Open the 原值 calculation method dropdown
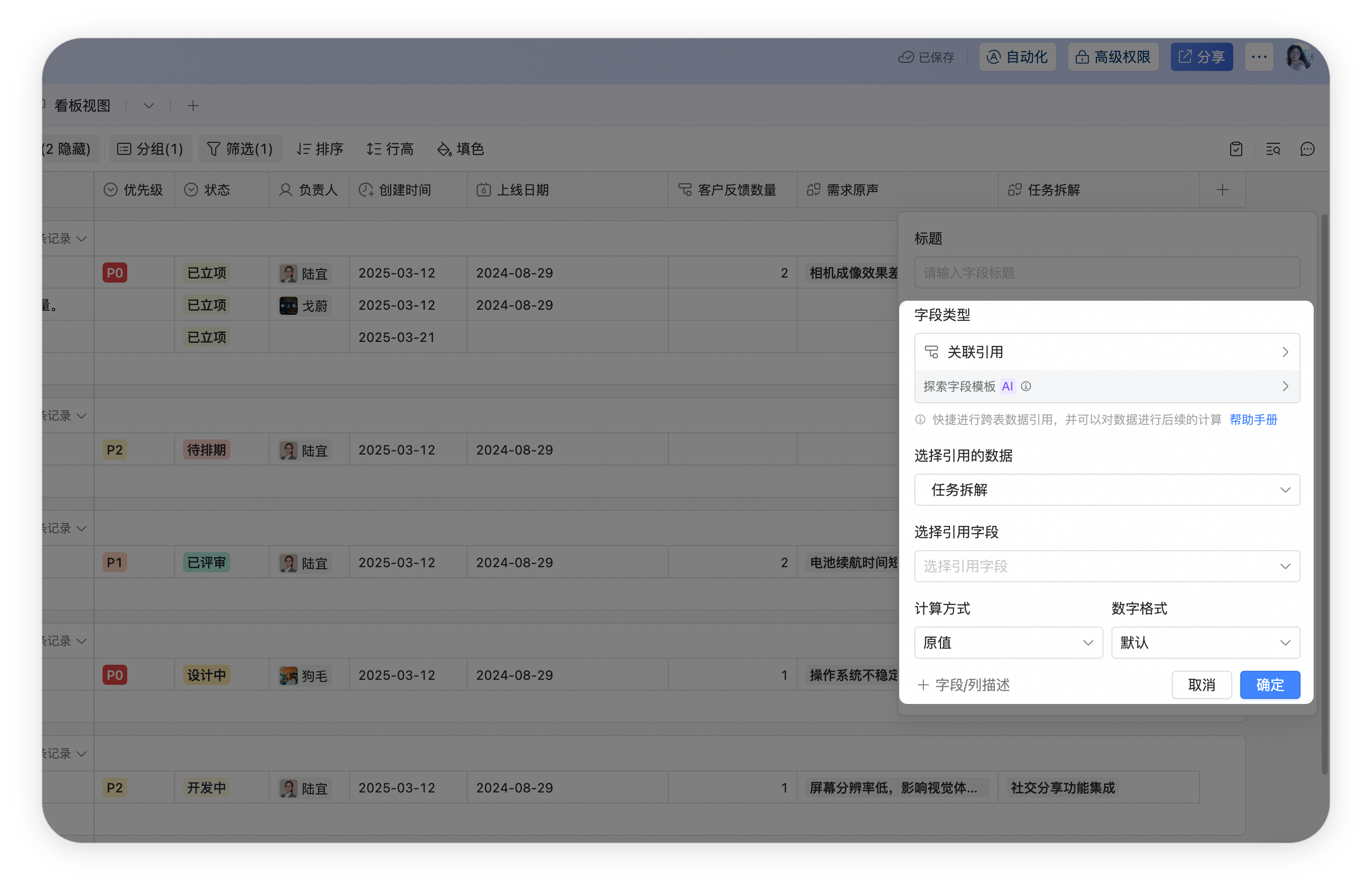The height and width of the screenshot is (889, 1372). (1008, 642)
